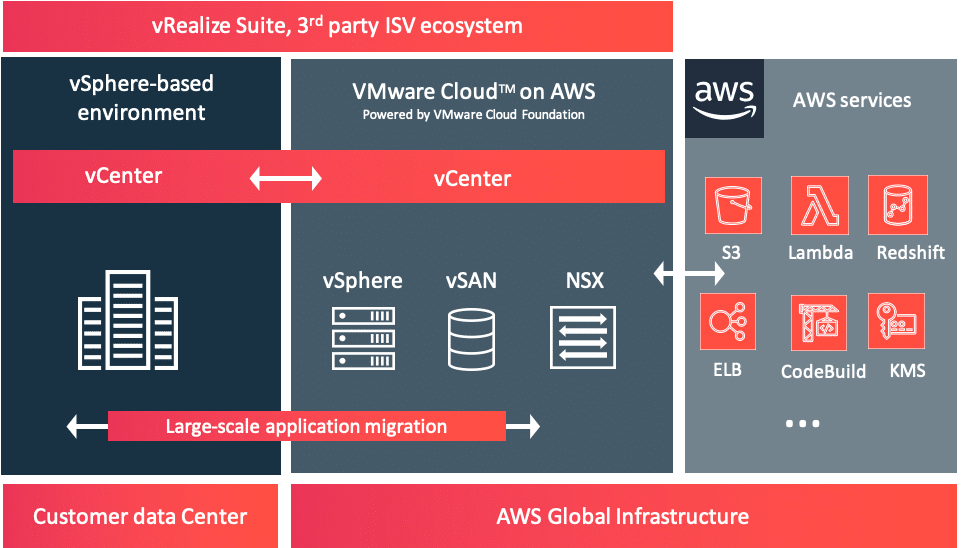
Task: Click the KMS key icon
Action: (896, 322)
